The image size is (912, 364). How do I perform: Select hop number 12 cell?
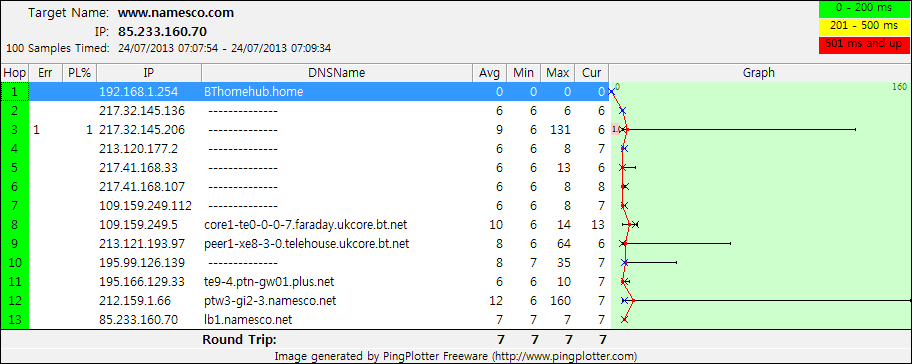[15, 301]
